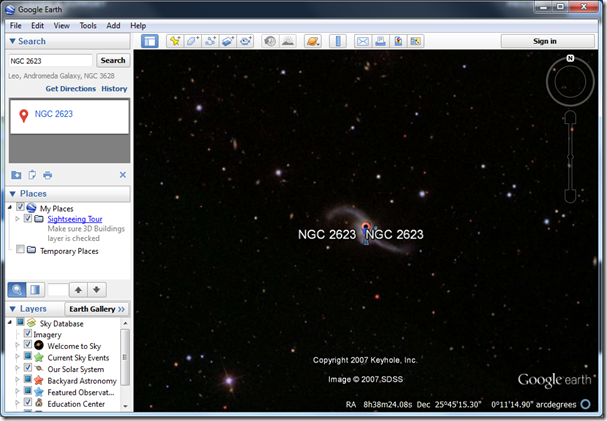This screenshot has height=421, width=607.
Task: Expand the Current Sky Events layer
Action: pos(17,356)
